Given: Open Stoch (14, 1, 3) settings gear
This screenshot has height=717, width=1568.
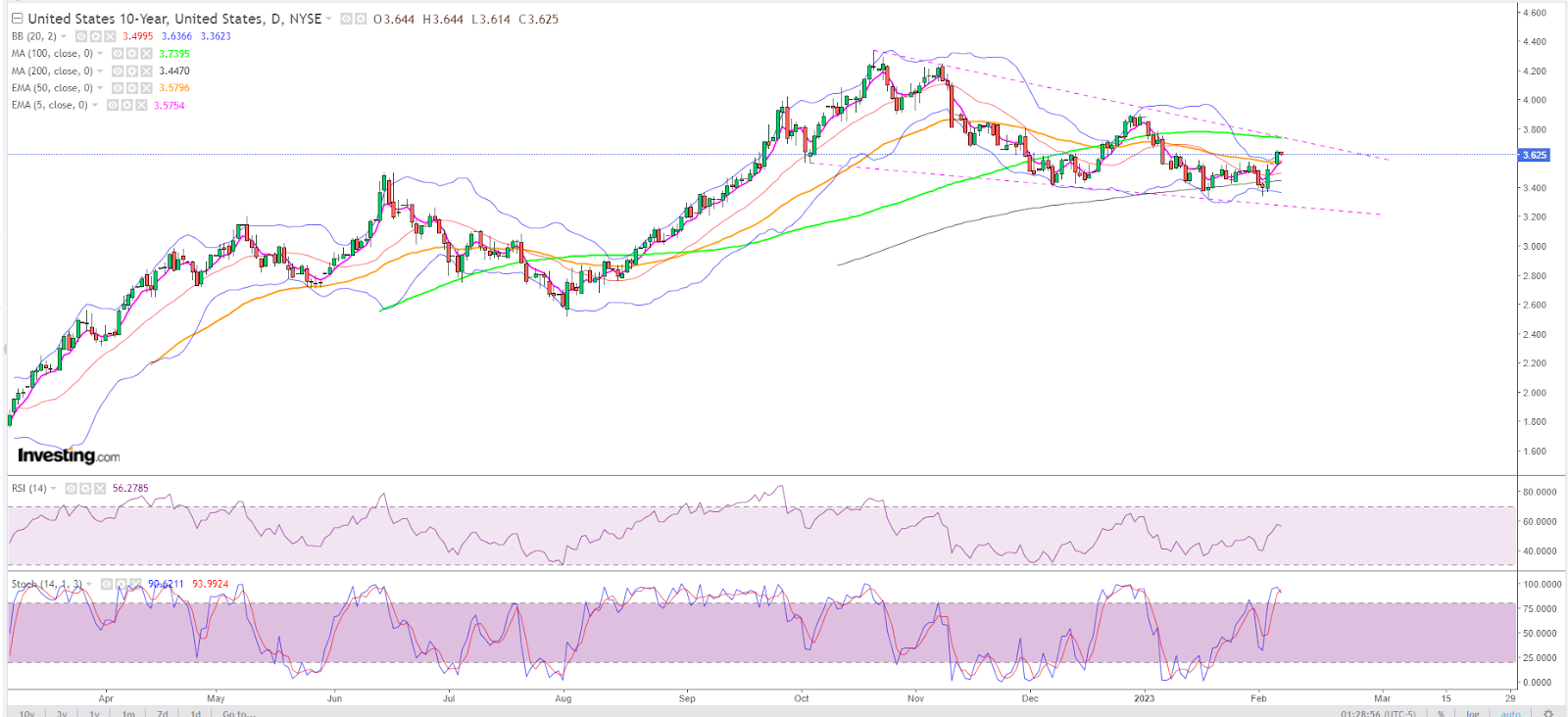Looking at the screenshot, I should tap(122, 584).
